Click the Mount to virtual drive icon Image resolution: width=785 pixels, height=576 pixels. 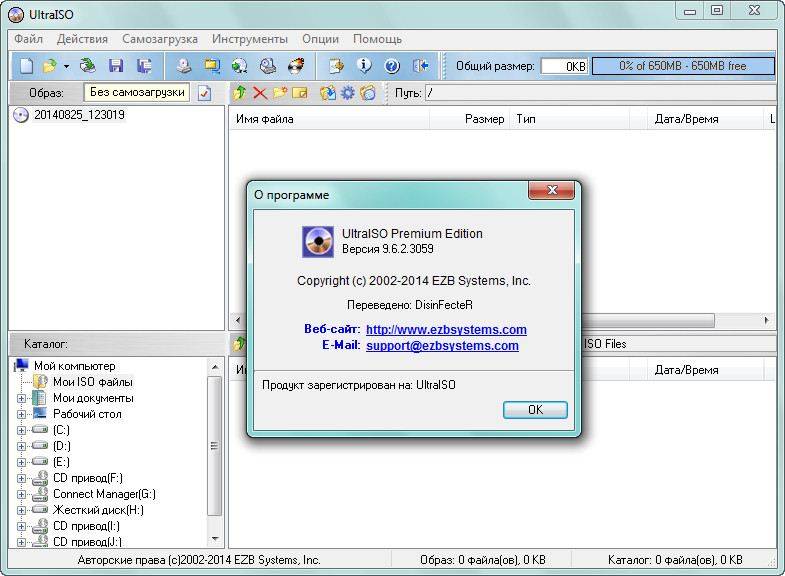point(268,66)
